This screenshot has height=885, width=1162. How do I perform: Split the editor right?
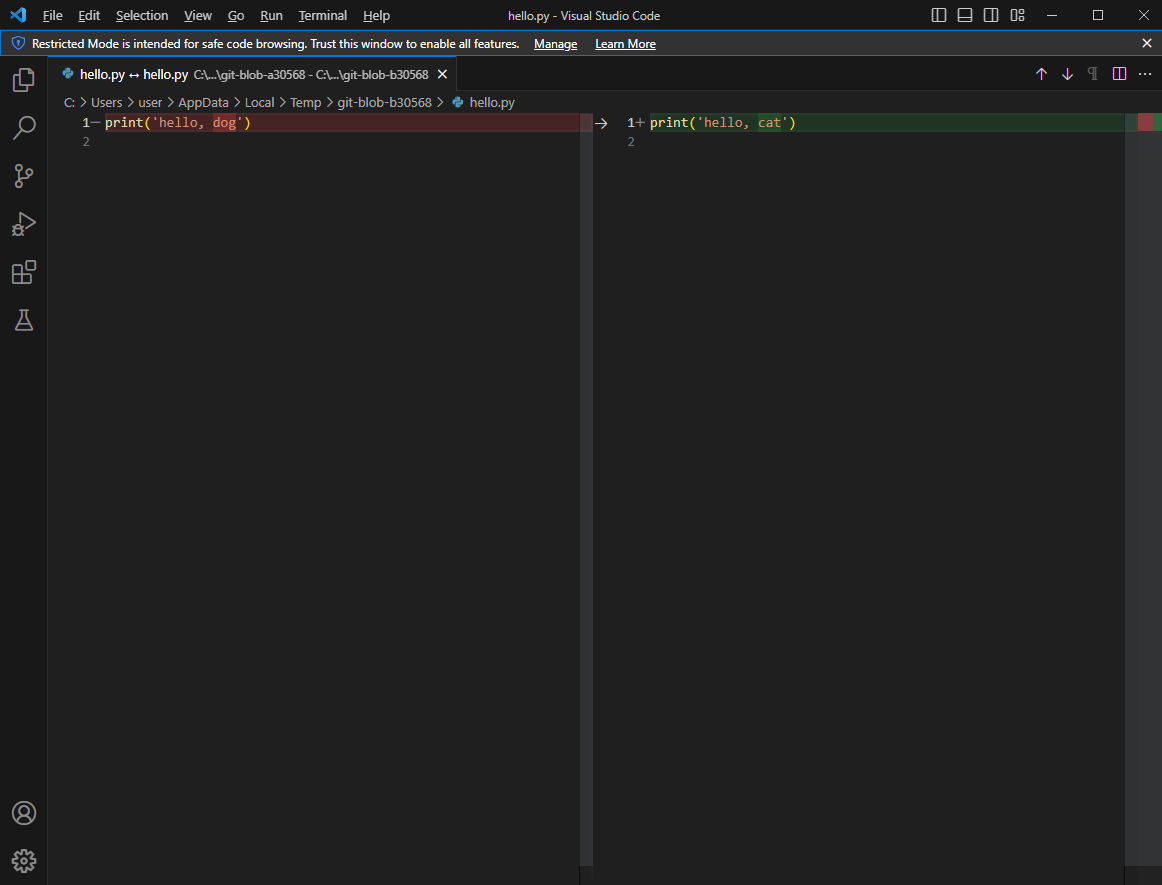pos(1119,74)
